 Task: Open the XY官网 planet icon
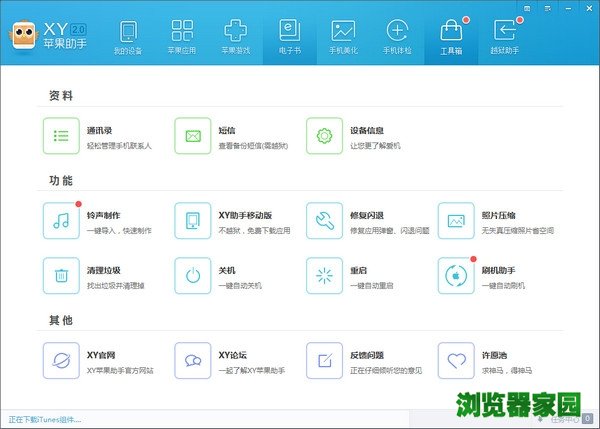[61, 360]
